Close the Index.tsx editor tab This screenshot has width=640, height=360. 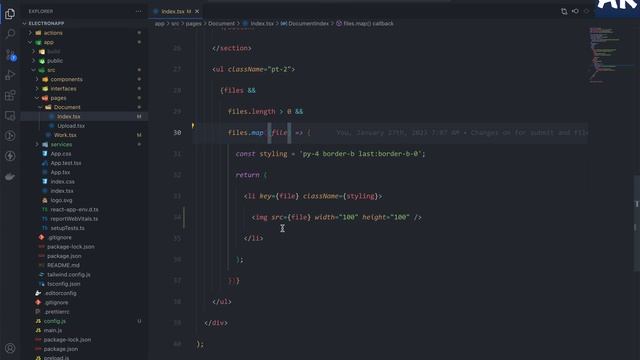197,11
